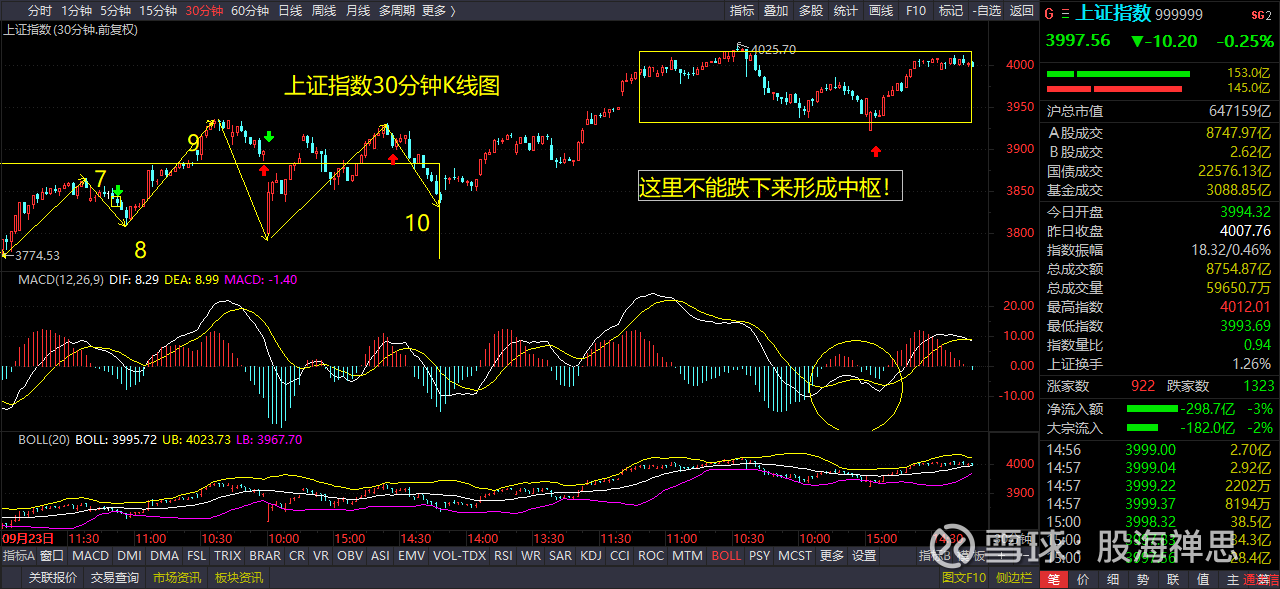Image resolution: width=1280 pixels, height=589 pixels.
Task: Open the 设置 indicator settings
Action: (864, 556)
